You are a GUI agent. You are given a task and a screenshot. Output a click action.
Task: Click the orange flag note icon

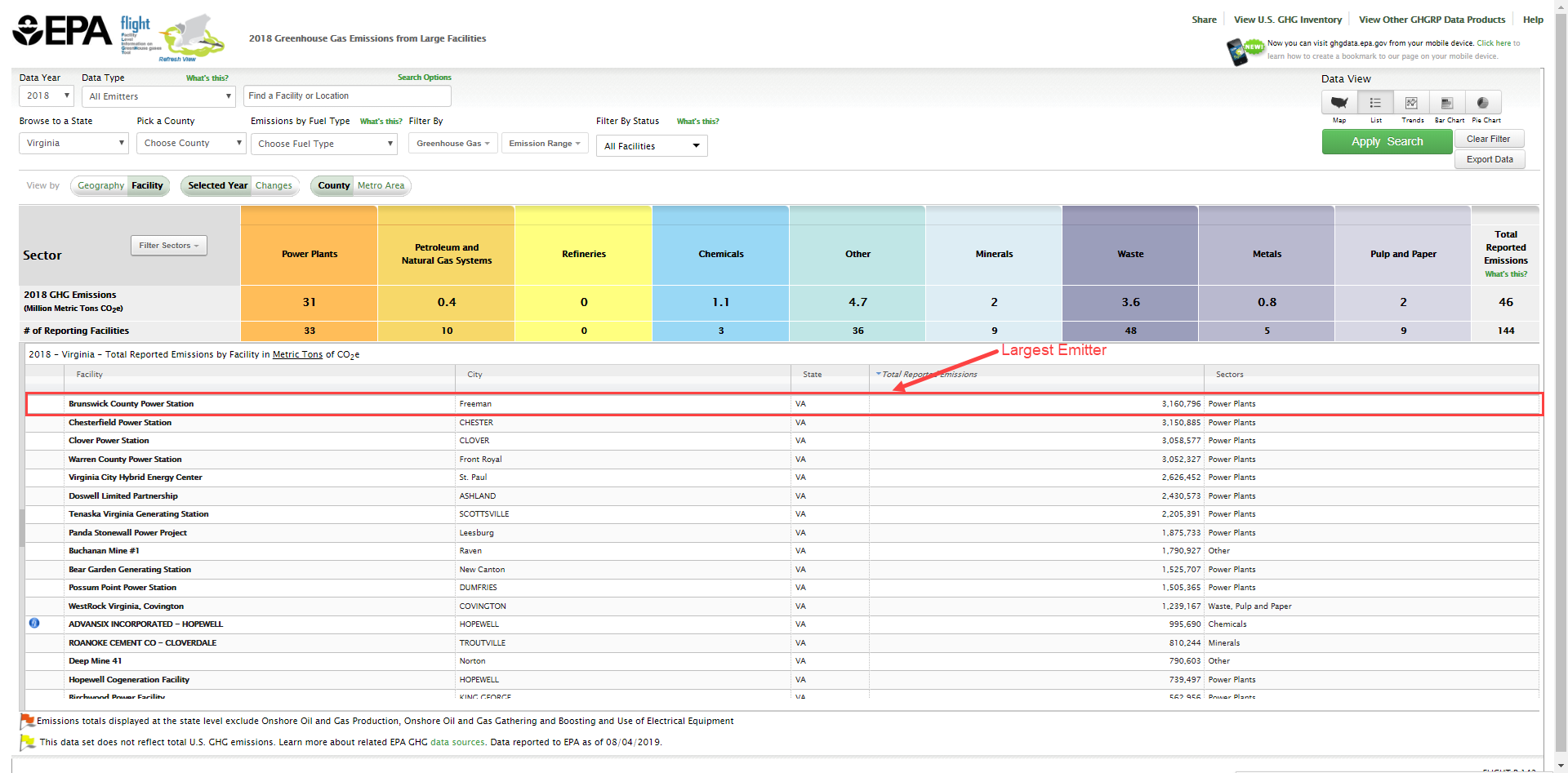coord(27,721)
